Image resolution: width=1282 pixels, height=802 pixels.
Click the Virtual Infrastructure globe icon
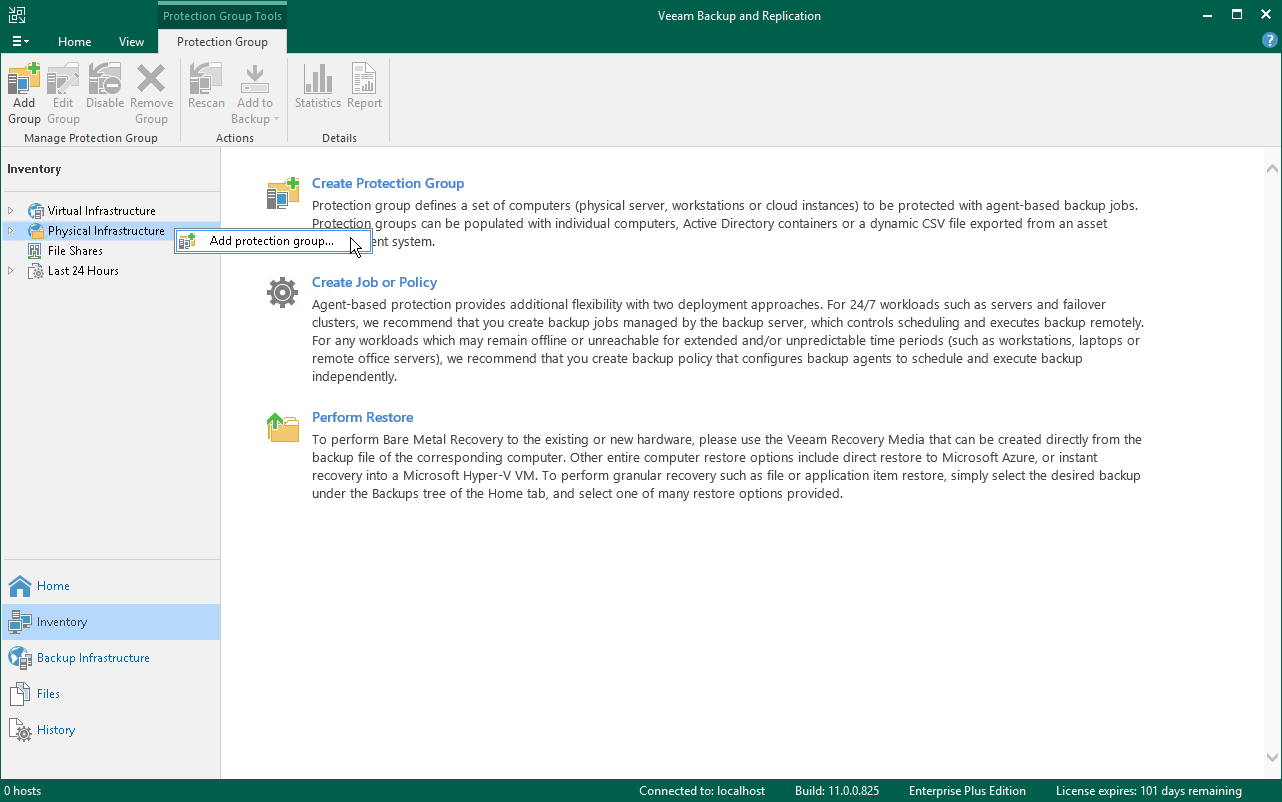[x=36, y=211]
